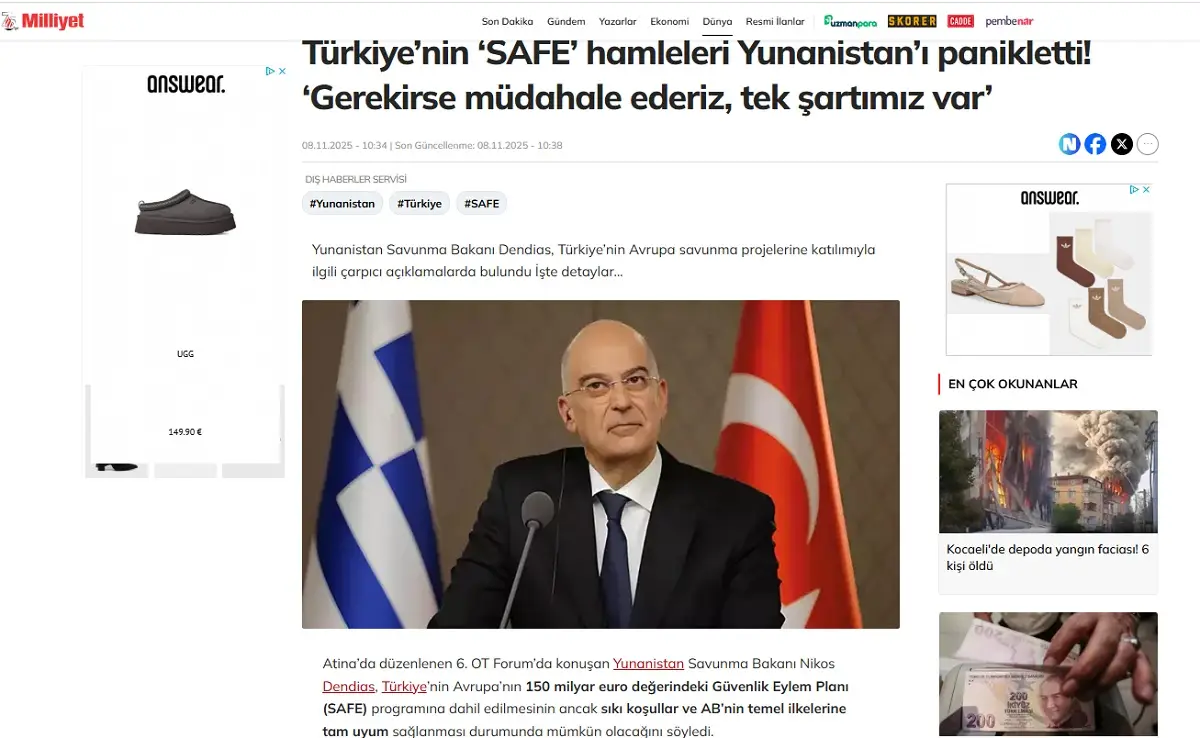The width and height of the screenshot is (1200, 738).
Task: Open Resmi İlanlar menu item
Action: (x=775, y=21)
